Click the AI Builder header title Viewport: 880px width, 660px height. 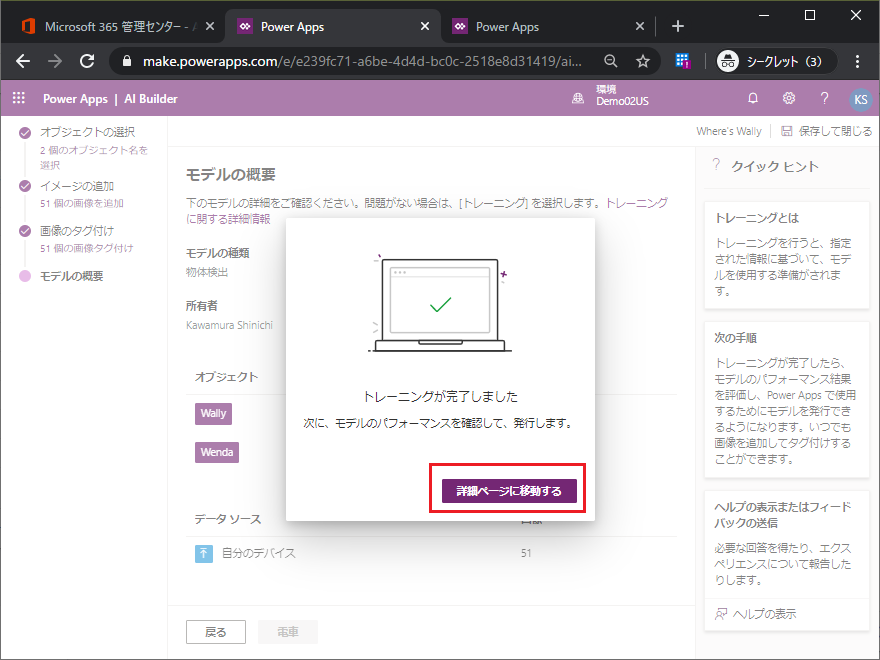tap(151, 99)
